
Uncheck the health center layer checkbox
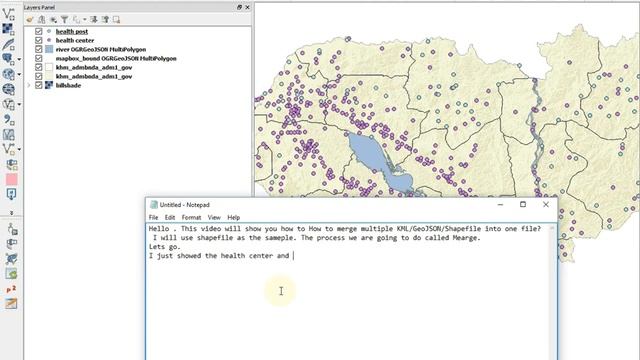(39, 40)
